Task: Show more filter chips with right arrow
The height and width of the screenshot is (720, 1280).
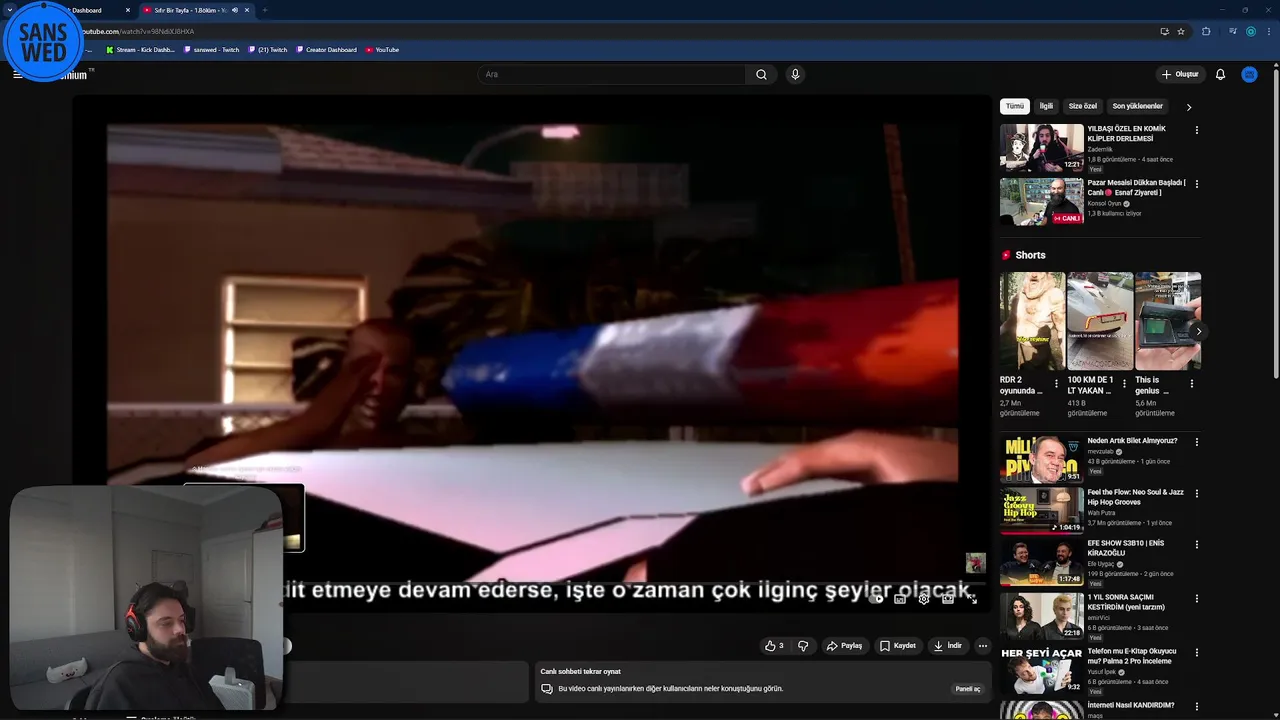Action: point(1189,107)
